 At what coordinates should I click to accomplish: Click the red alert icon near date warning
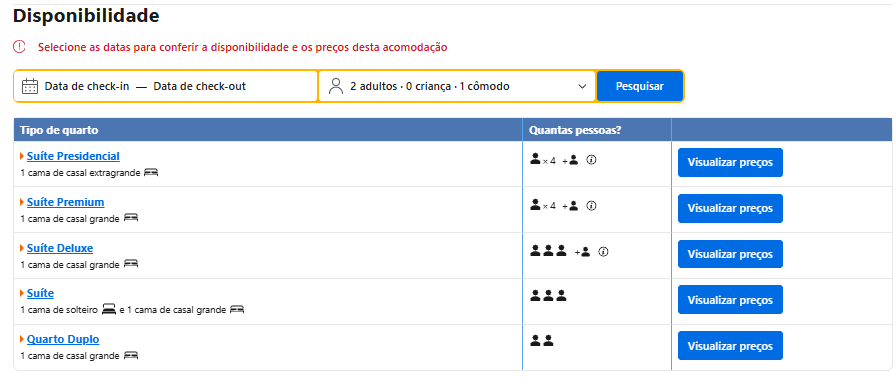(x=19, y=47)
